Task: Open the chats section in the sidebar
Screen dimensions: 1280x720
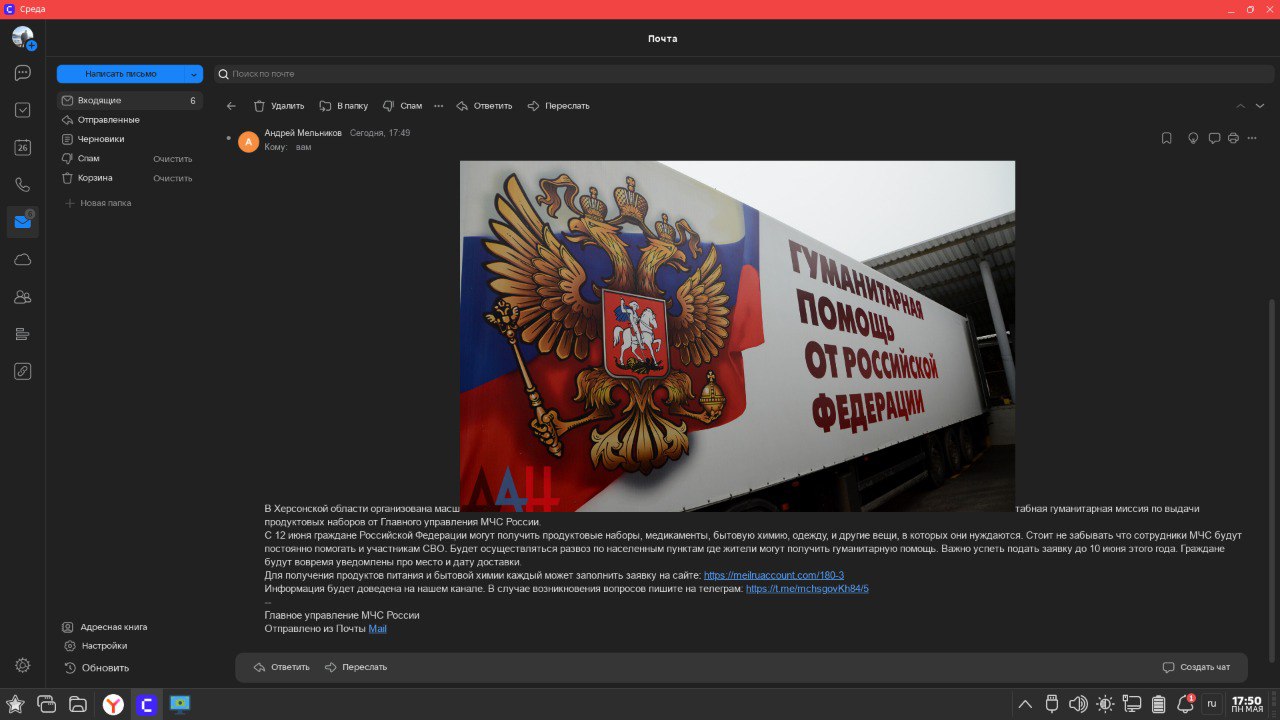Action: tap(22, 73)
